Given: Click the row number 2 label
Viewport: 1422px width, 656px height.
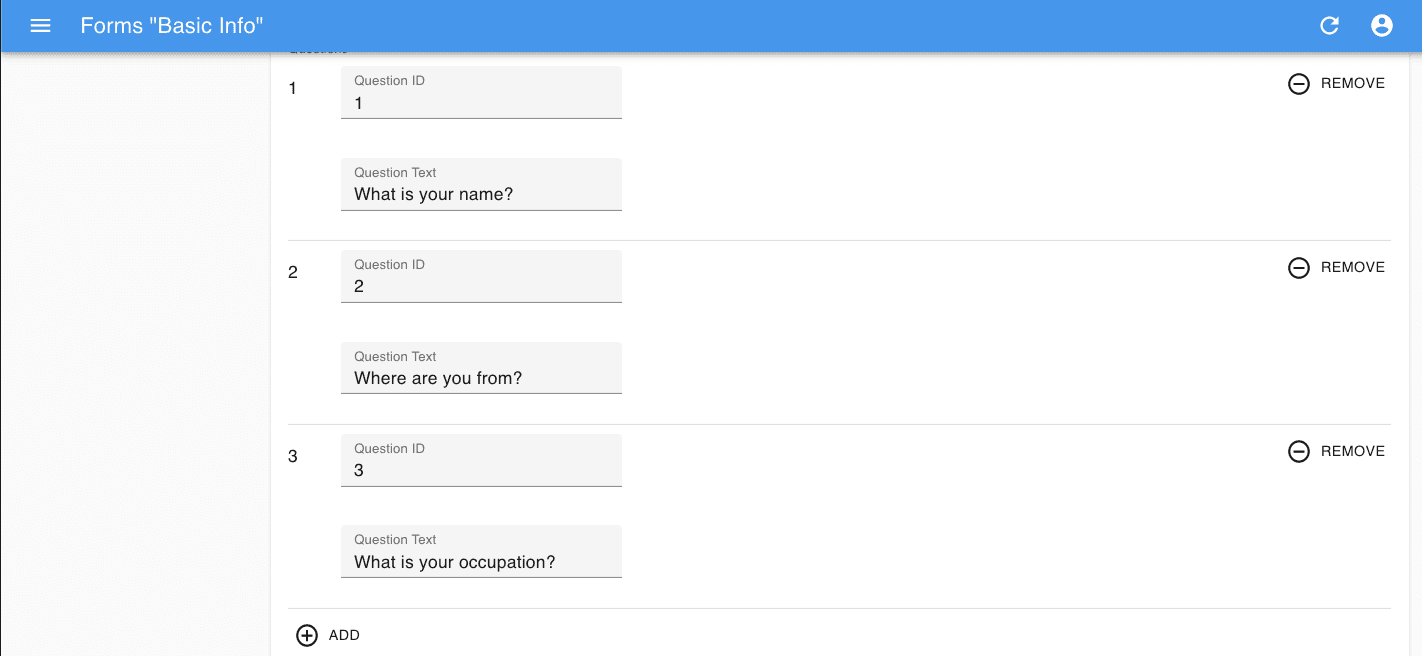Looking at the screenshot, I should (x=293, y=272).
